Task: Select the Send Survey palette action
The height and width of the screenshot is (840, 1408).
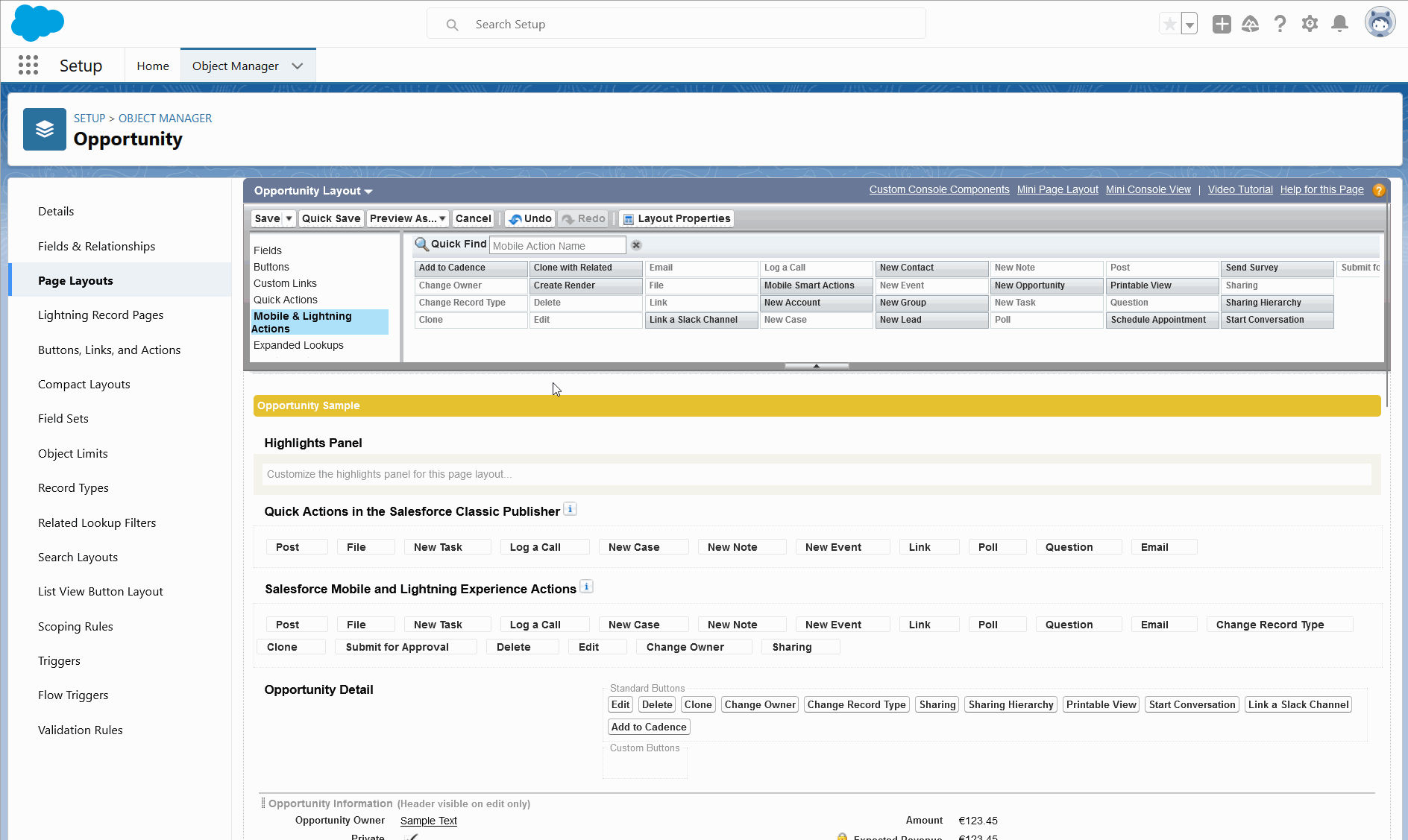Action: point(1277,268)
